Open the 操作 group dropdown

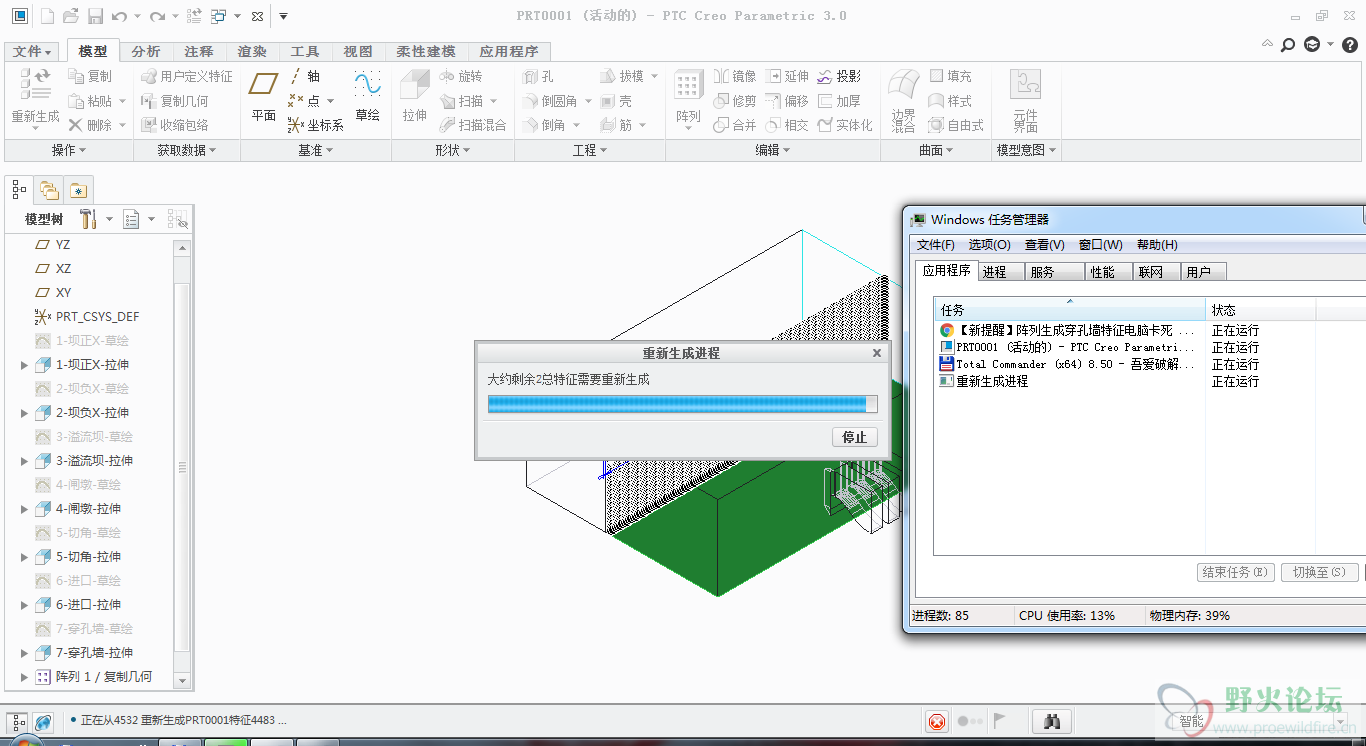coord(69,150)
